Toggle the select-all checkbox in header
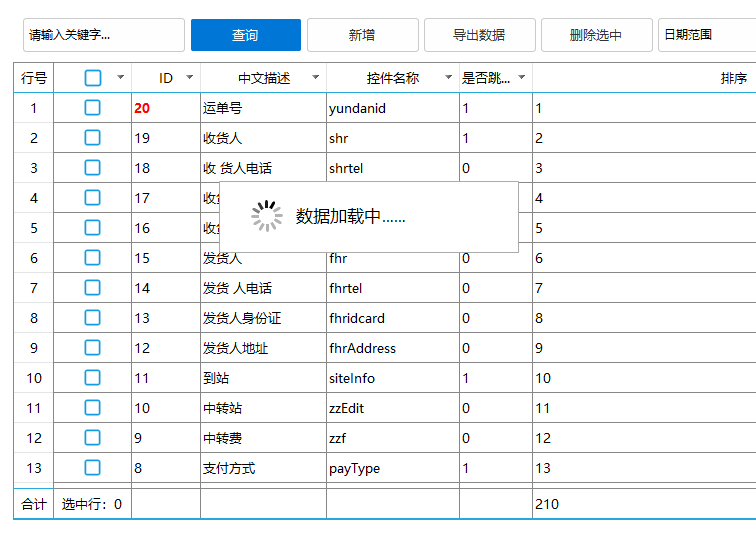This screenshot has width=756, height=534. point(93,78)
